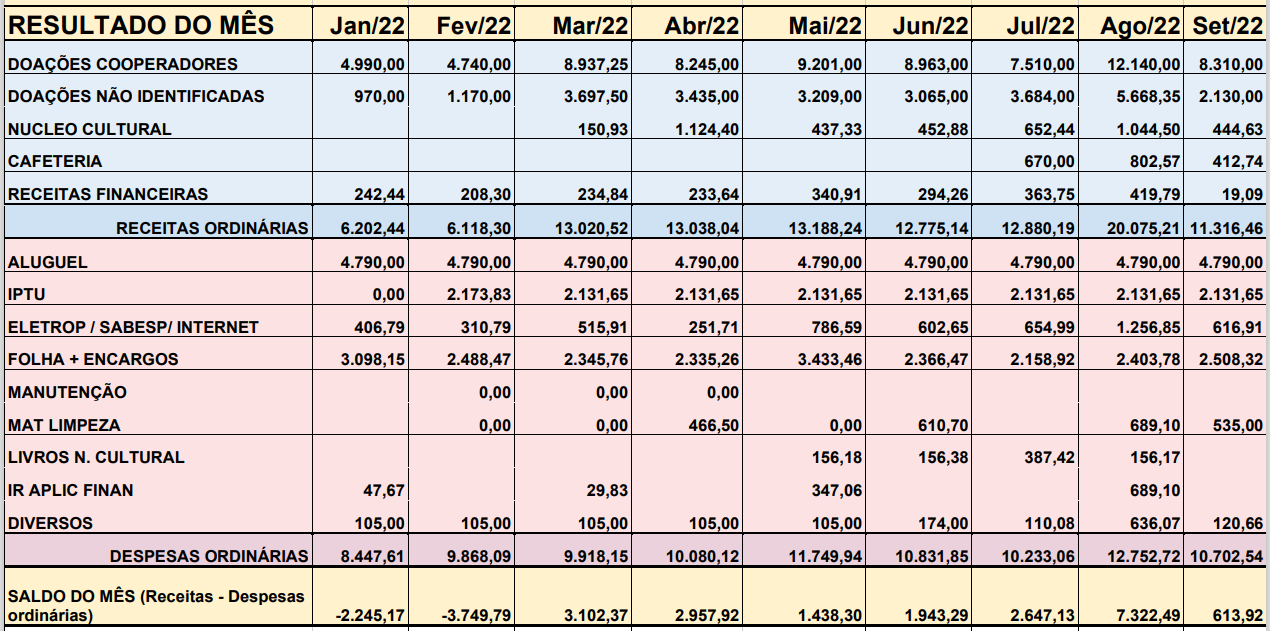Viewport: 1270px width, 631px height.
Task: Click the IPTU value 0,00 for Jan/22
Action: tap(387, 295)
